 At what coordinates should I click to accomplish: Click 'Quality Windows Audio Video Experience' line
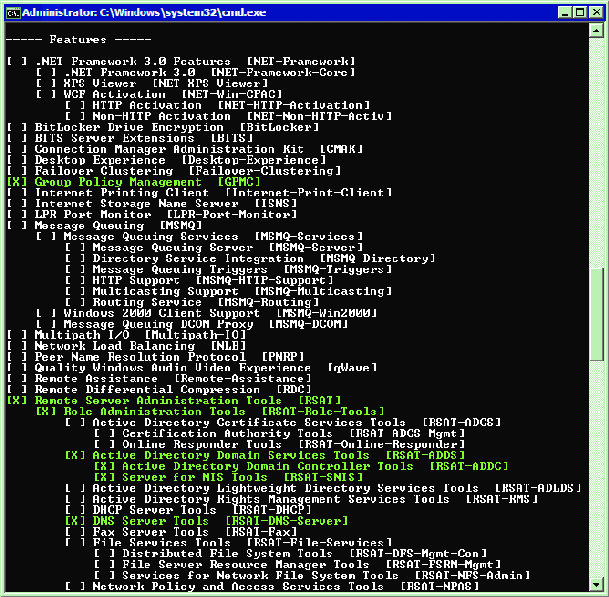192,367
